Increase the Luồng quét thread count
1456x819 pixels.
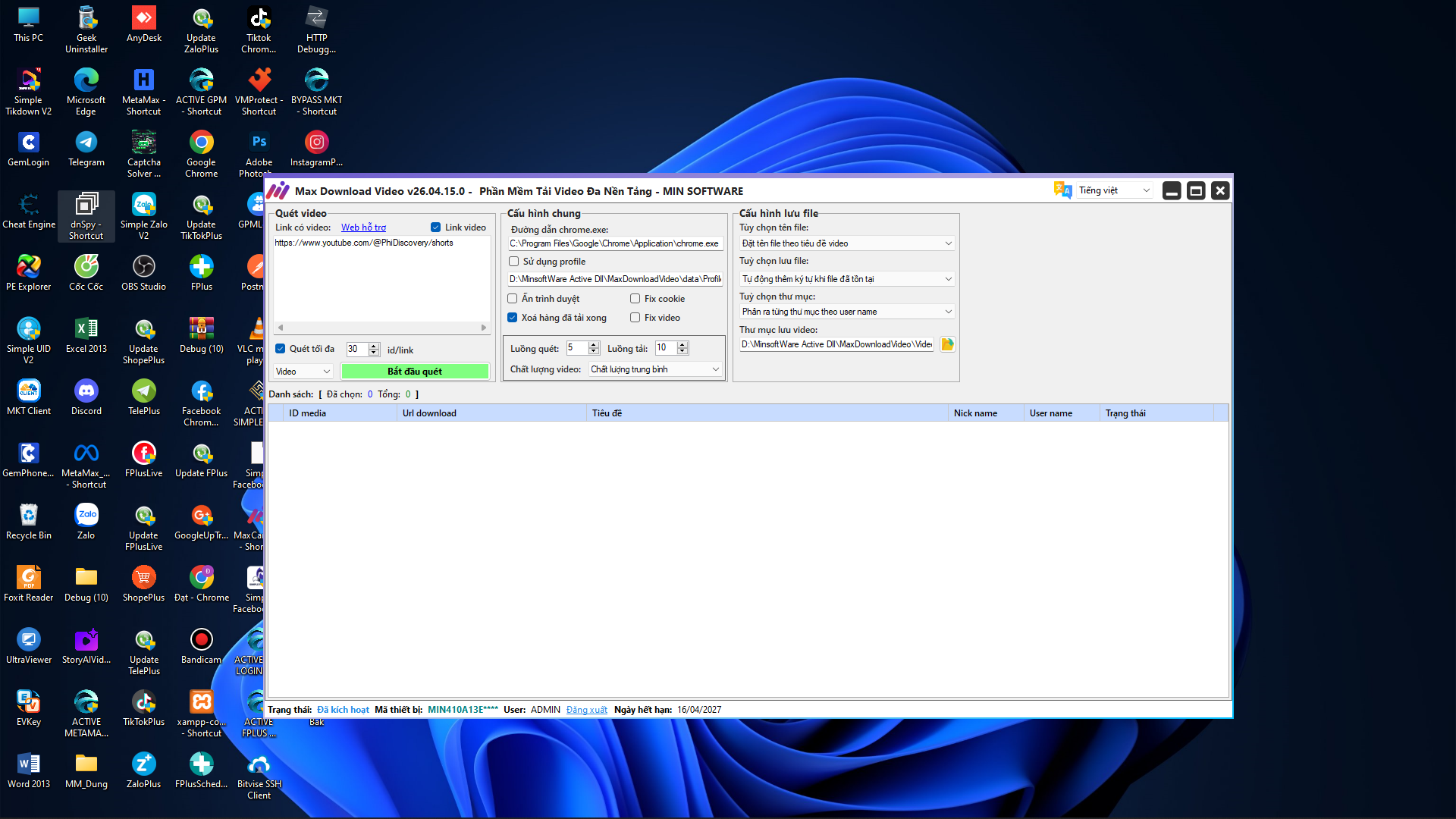click(x=594, y=344)
